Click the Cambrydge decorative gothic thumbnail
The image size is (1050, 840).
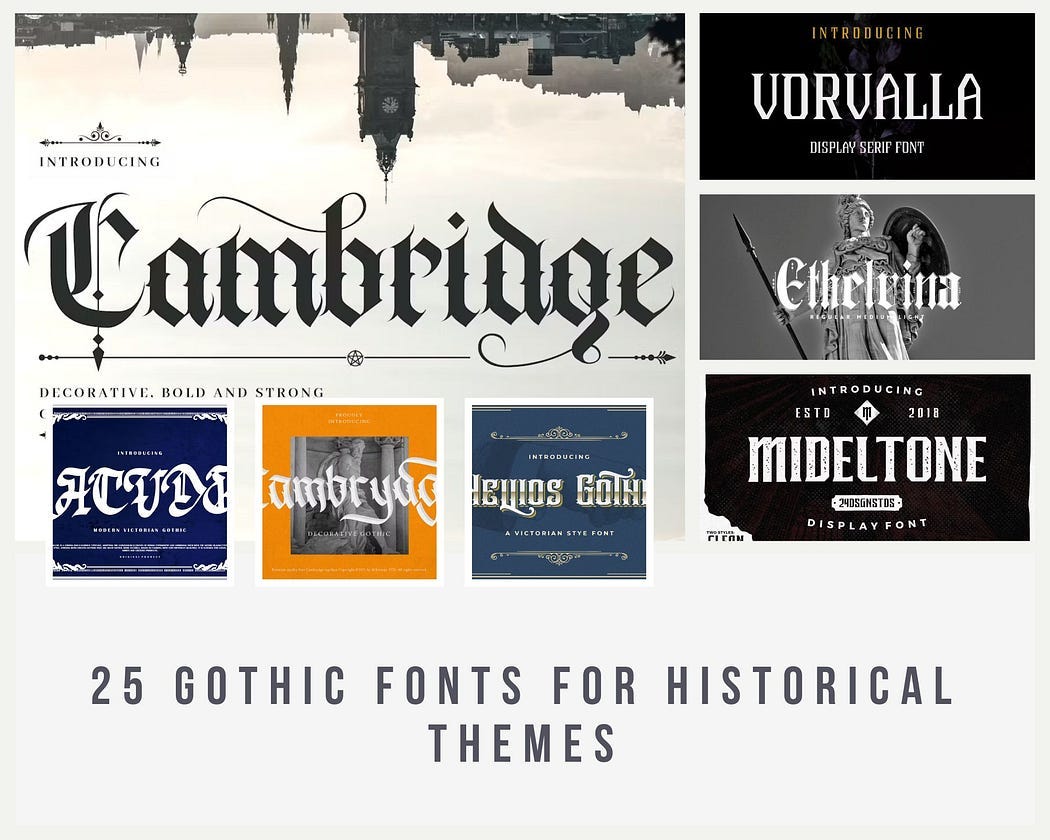350,492
